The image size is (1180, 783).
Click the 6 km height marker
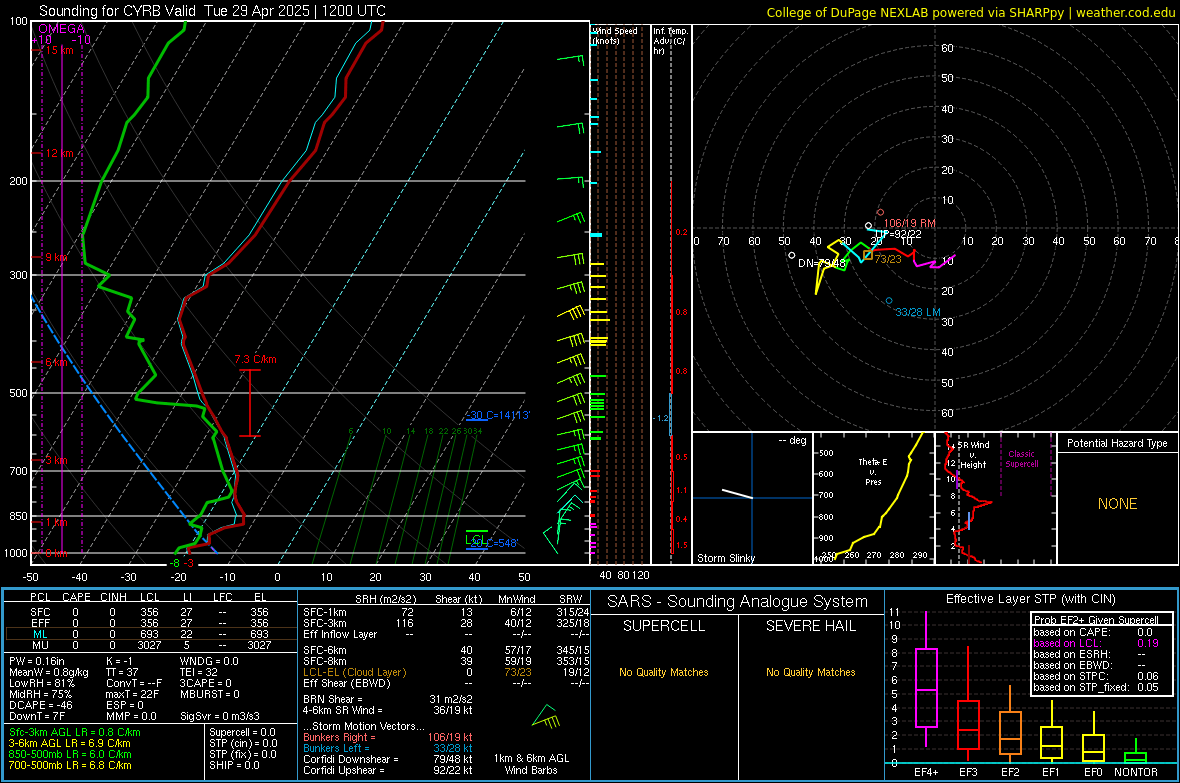pos(56,362)
